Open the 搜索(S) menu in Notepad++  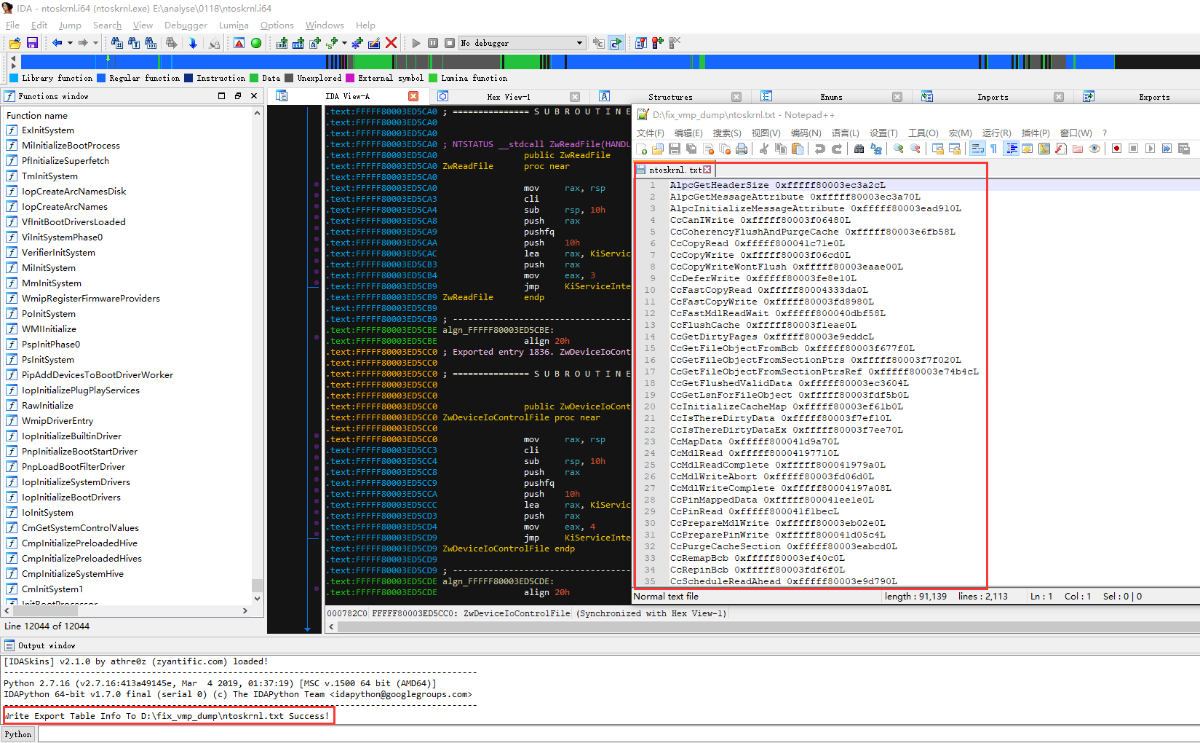point(728,133)
